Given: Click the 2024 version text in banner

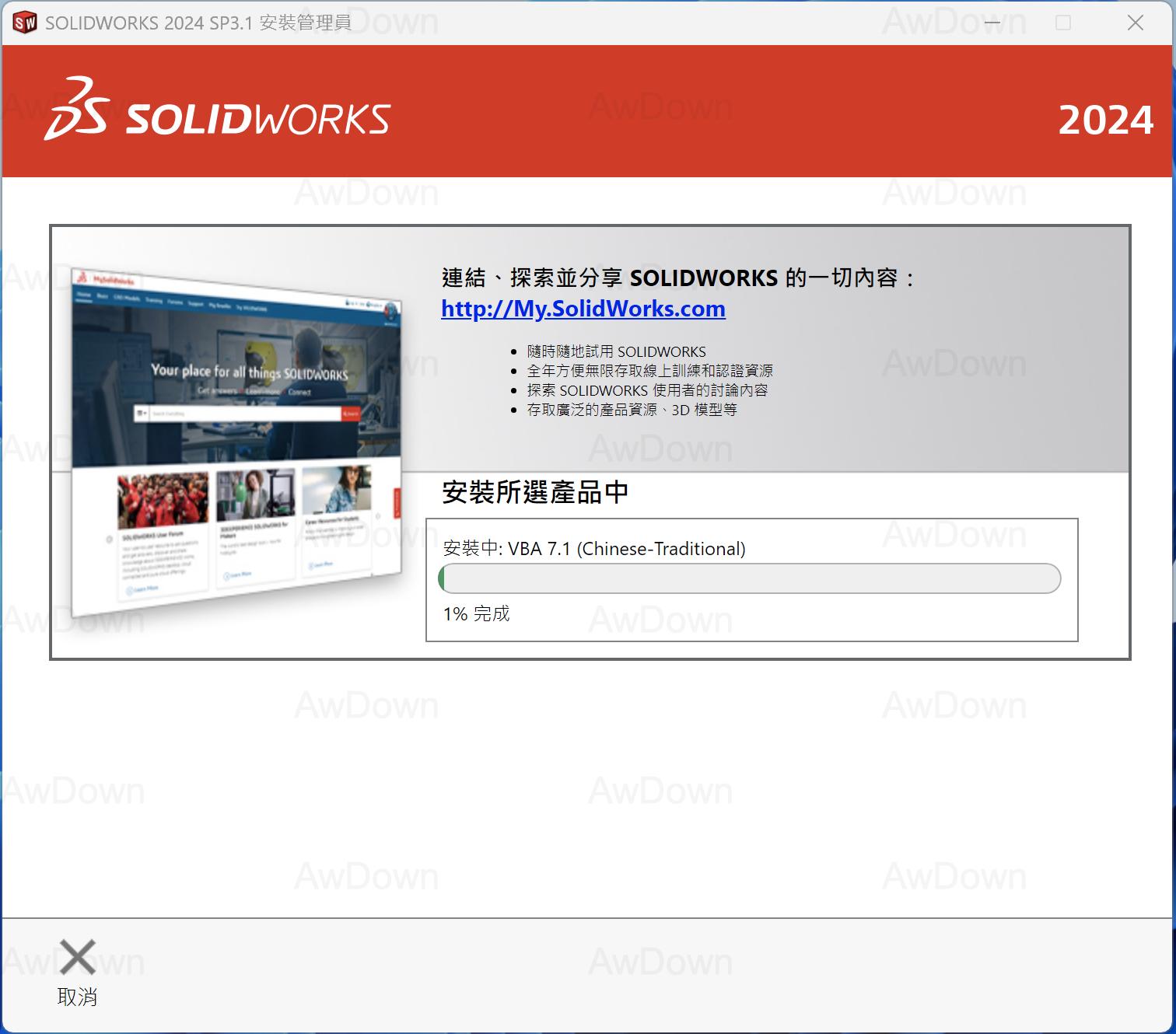Looking at the screenshot, I should pyautogui.click(x=1104, y=120).
